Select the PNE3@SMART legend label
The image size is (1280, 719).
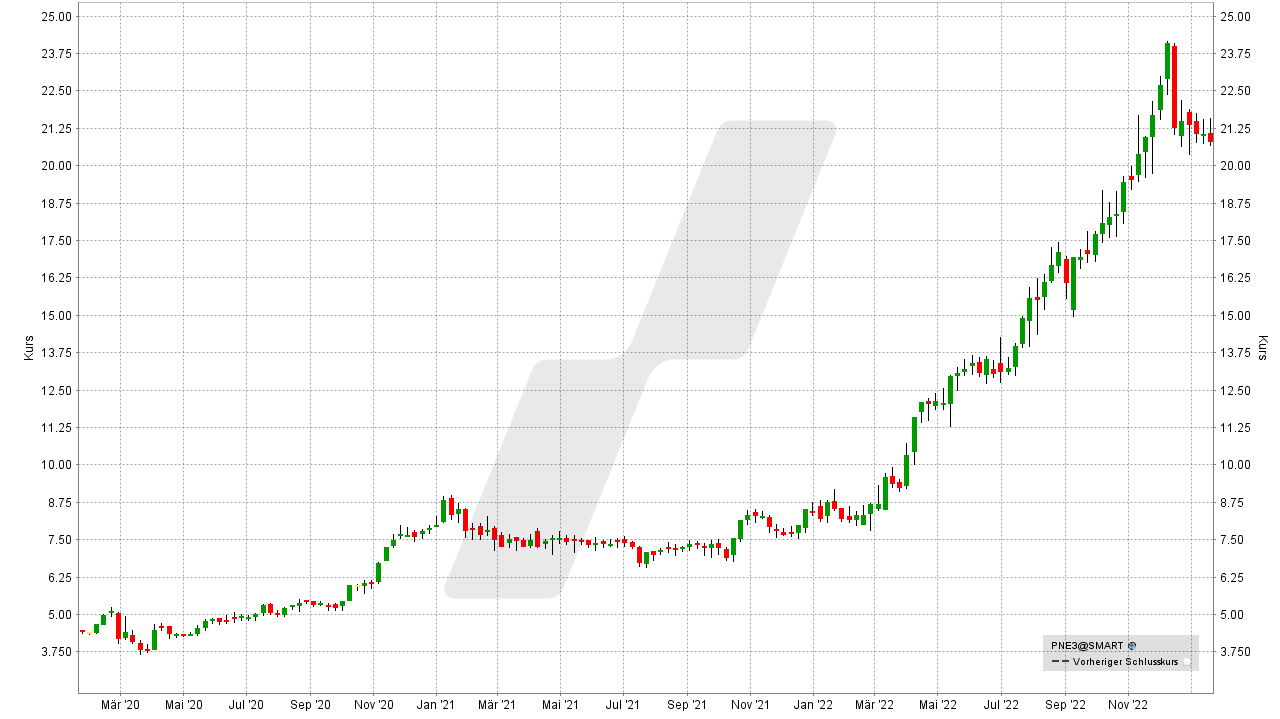pyautogui.click(x=1086, y=646)
